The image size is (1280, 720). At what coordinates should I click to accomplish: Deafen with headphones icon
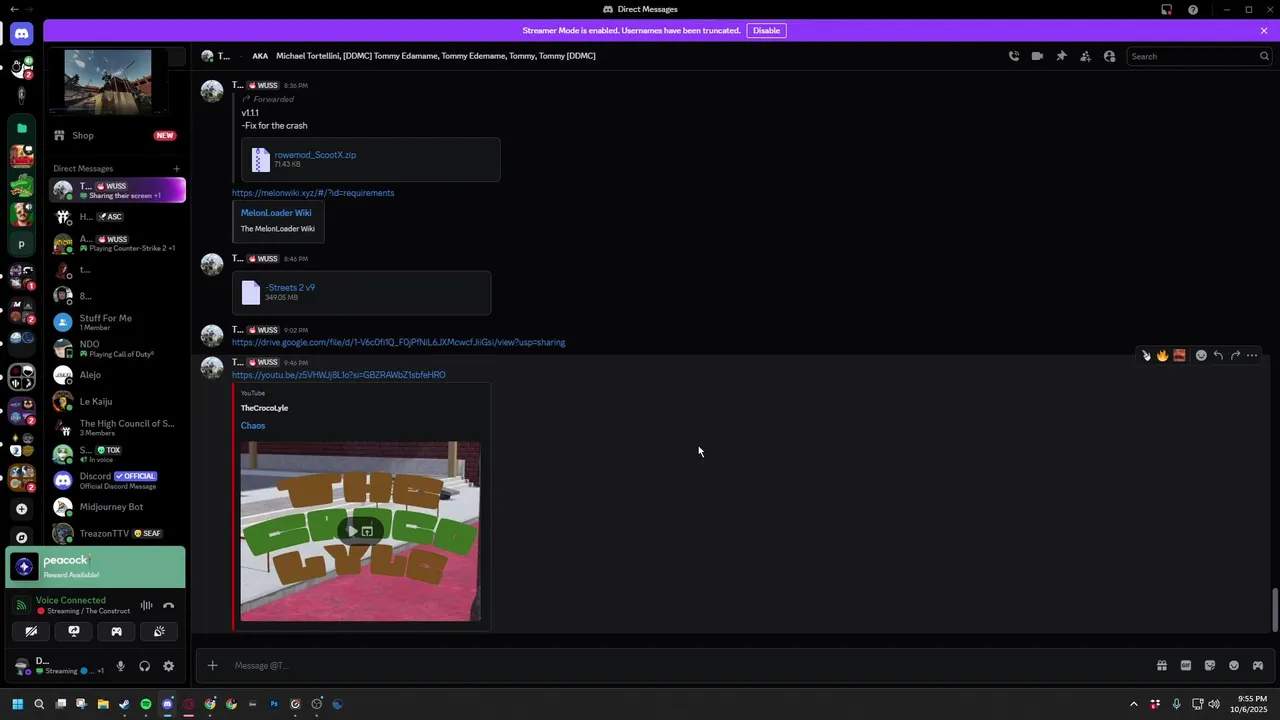pyautogui.click(x=144, y=666)
